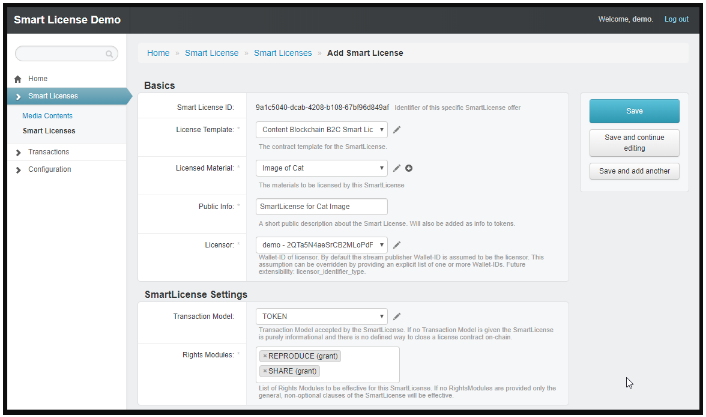The height and width of the screenshot is (417, 706).
Task: Remove the SHARE (grant) rights module
Action: [x=265, y=371]
